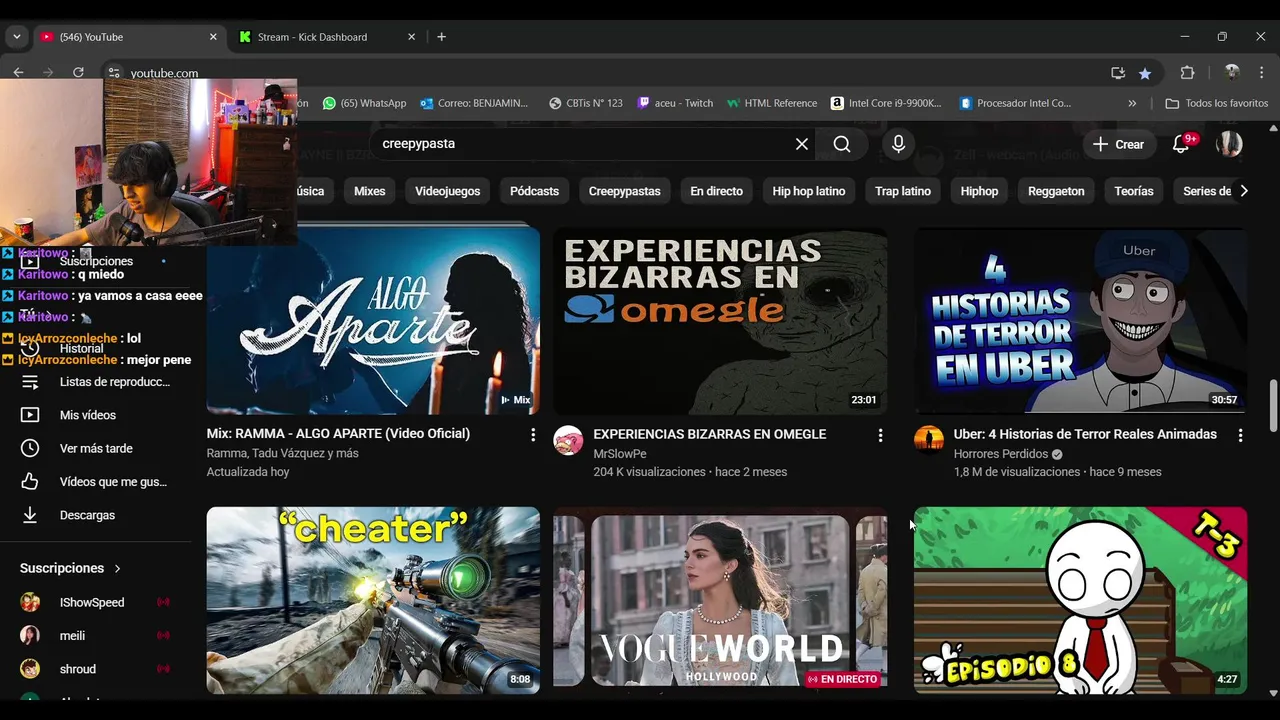Close the Kick Dashboard browser tab

tap(411, 37)
